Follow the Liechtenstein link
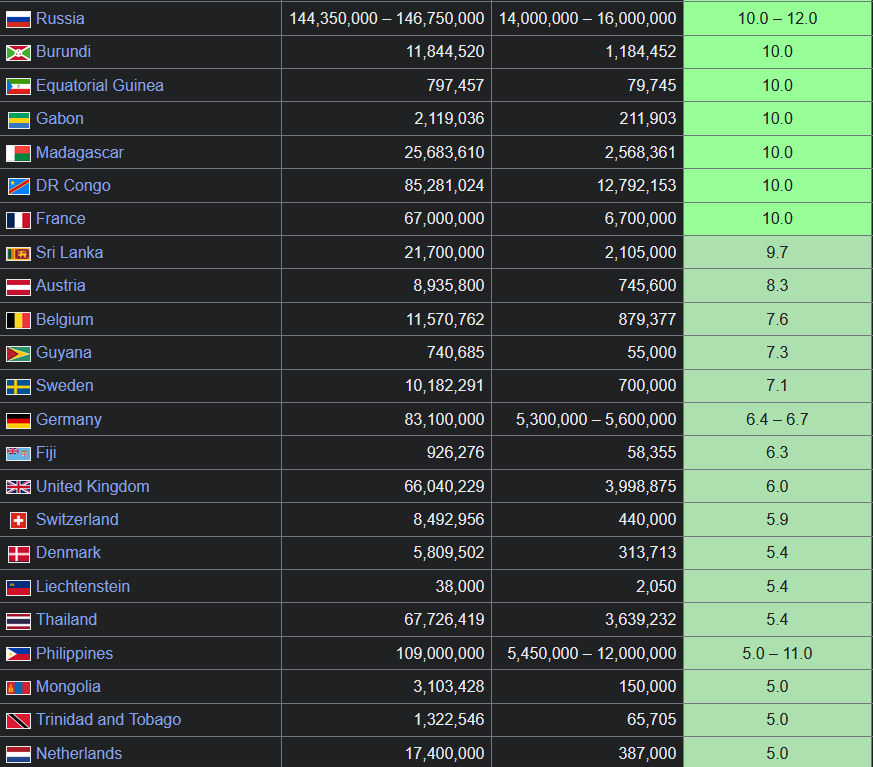The height and width of the screenshot is (767, 873). click(x=83, y=587)
